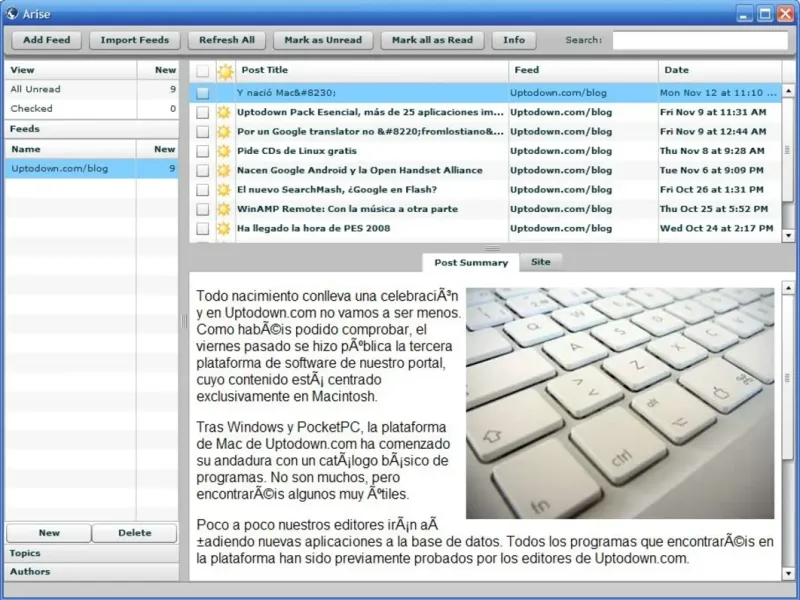Mark all as Read
The width and height of the screenshot is (800, 600).
pos(432,40)
